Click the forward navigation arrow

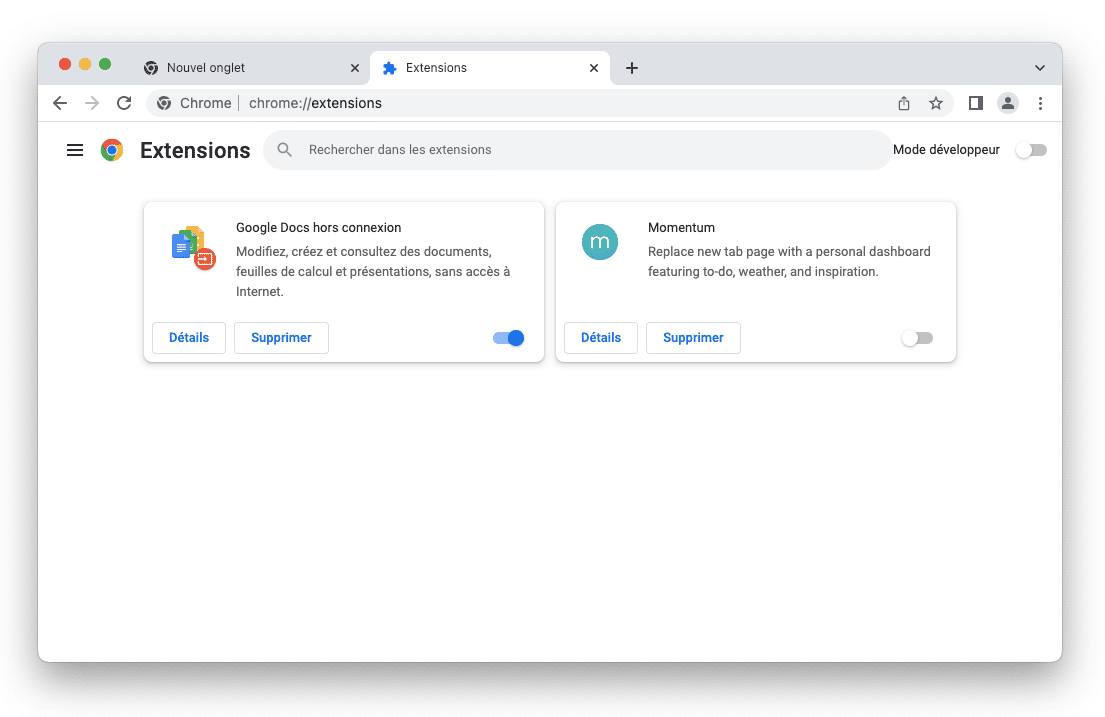click(92, 103)
